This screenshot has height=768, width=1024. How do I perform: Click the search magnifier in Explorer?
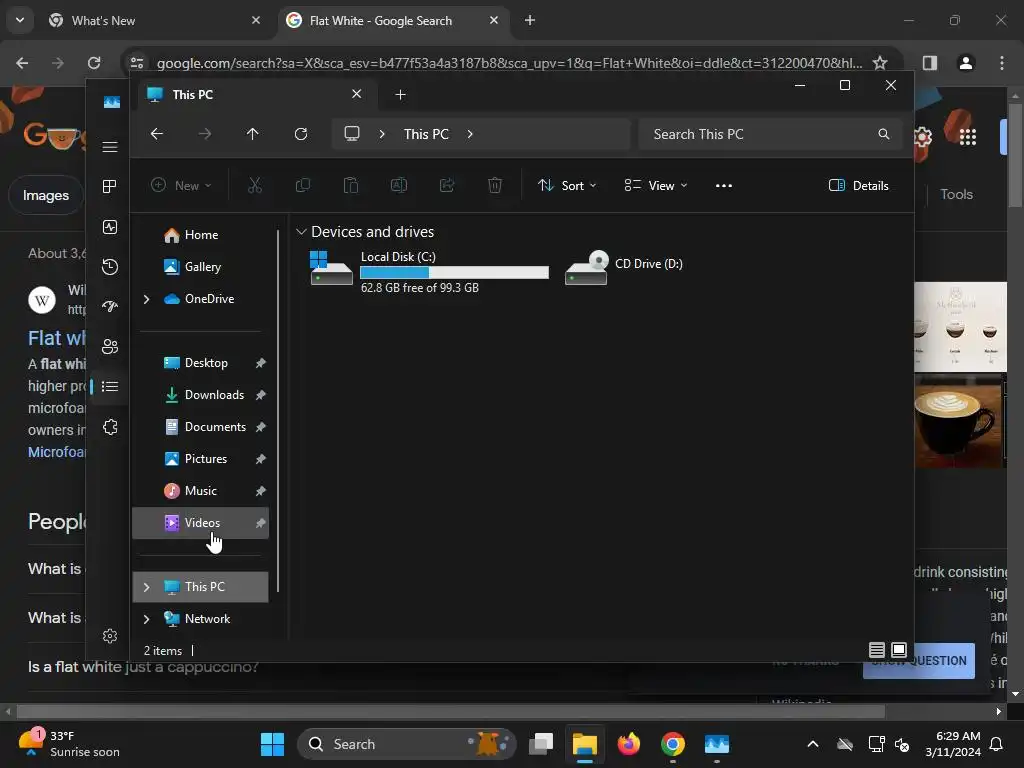click(884, 134)
